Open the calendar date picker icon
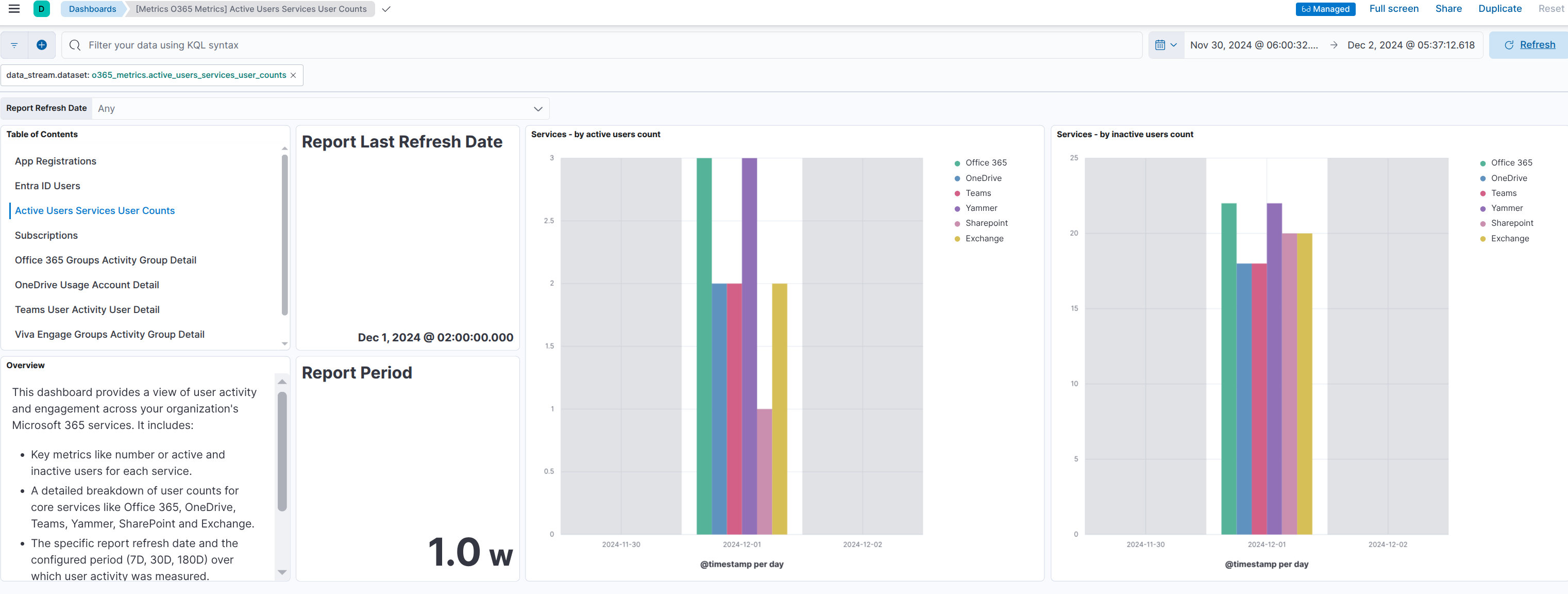Screen dimensions: 1568x594 coord(1161,44)
